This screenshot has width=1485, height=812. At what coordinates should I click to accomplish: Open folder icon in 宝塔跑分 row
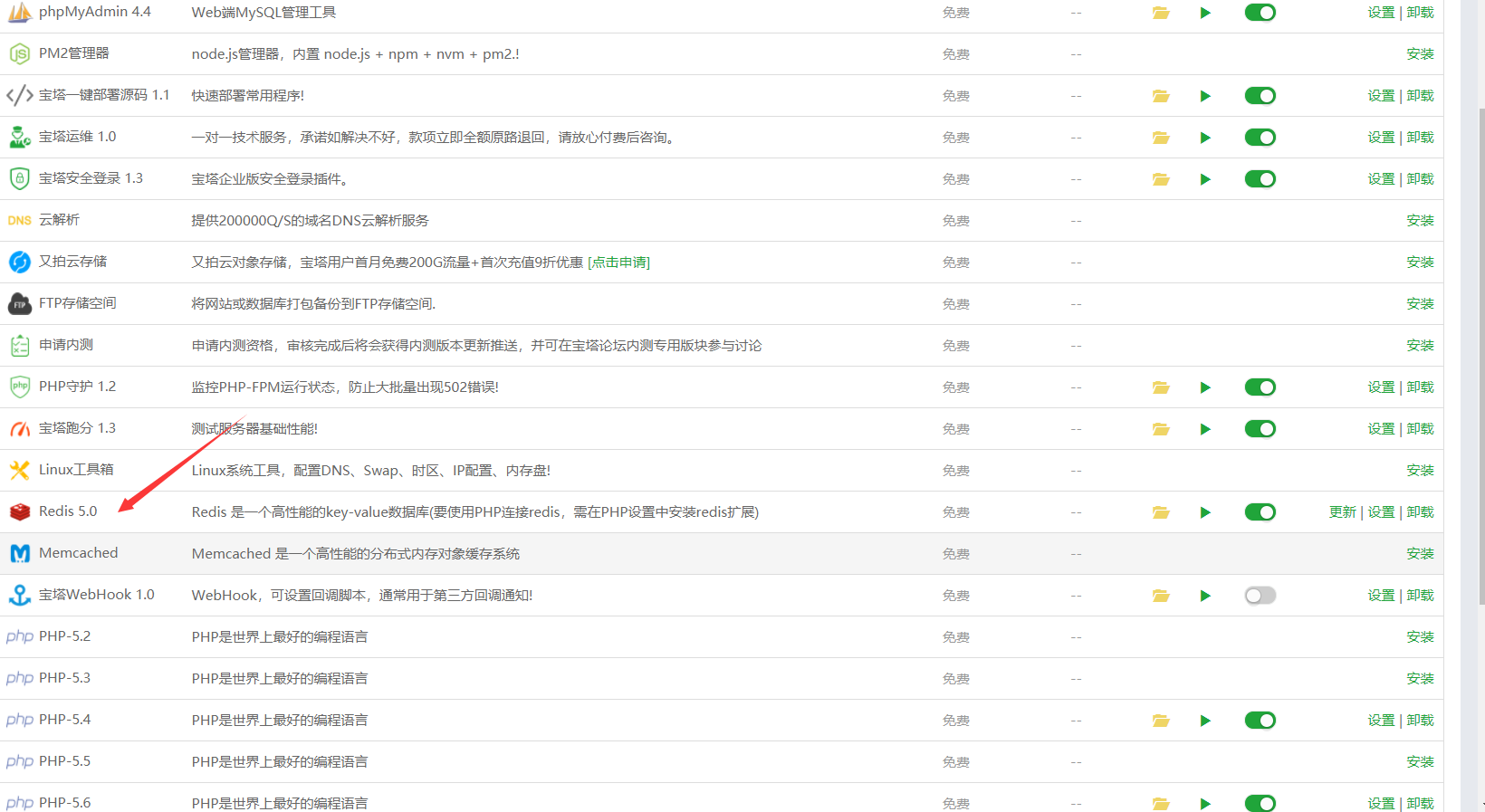(x=1161, y=429)
